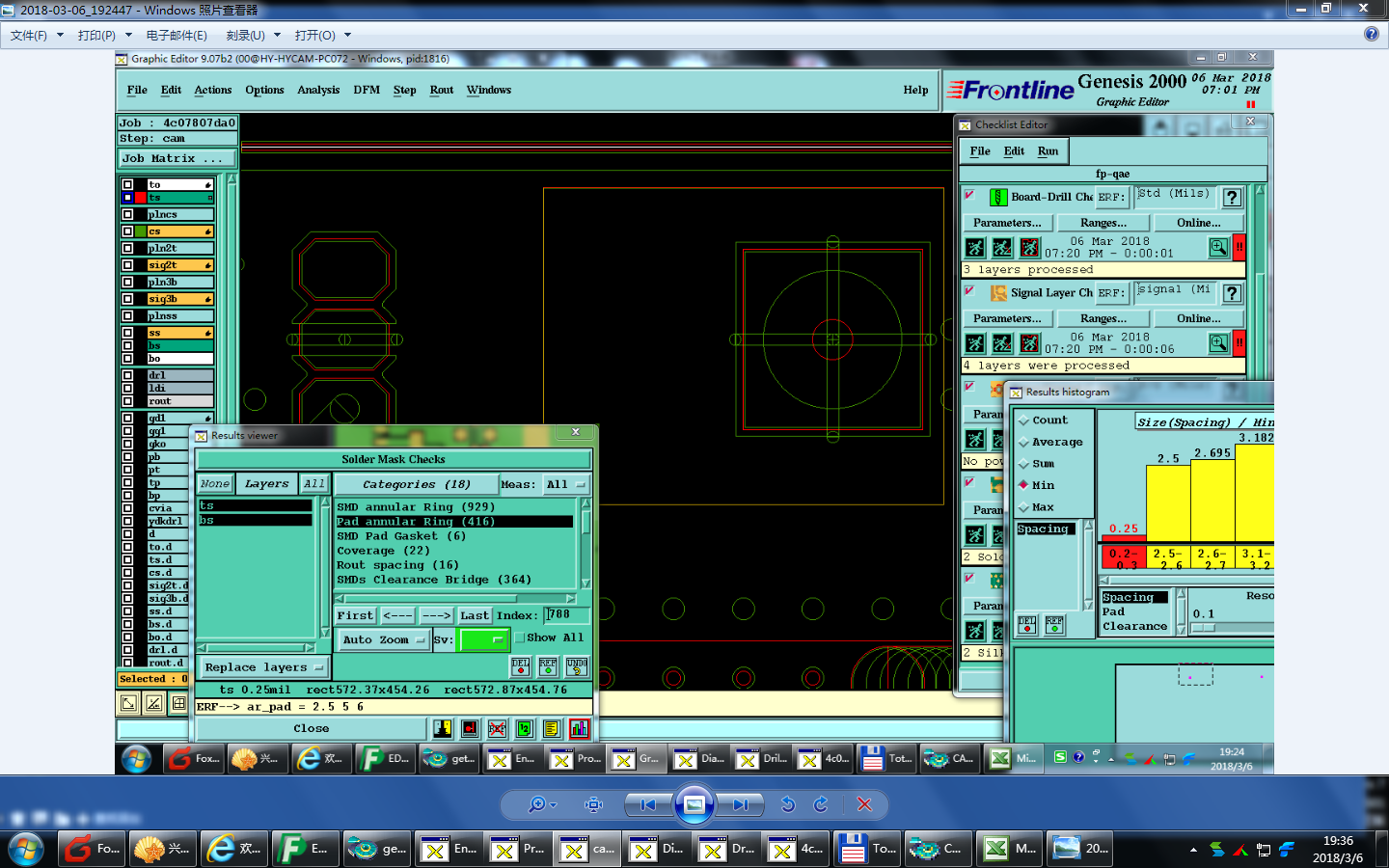Click the Categories list vertical scrollbar
Screen dimensions: 1389x868
[x=585, y=543]
